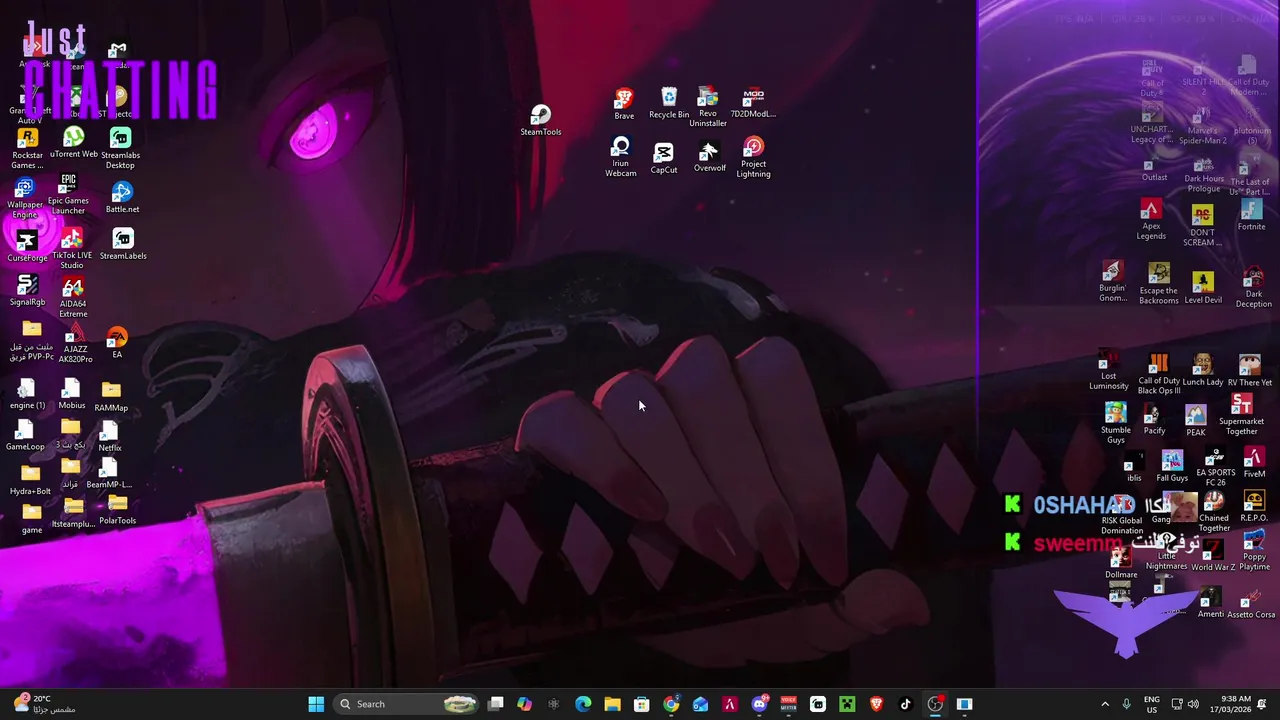
Task: Launch CurseForge desktop icon
Action: pyautogui.click(x=27, y=246)
